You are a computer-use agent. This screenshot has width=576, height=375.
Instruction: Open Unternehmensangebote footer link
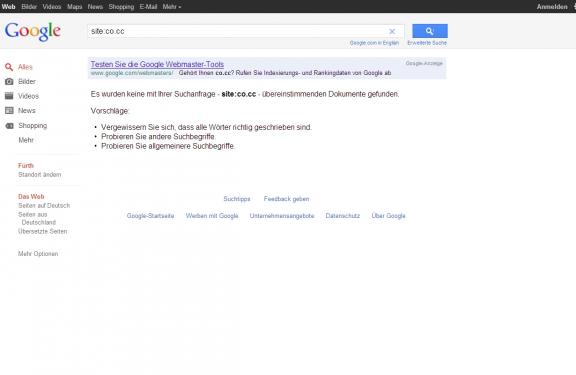(282, 216)
